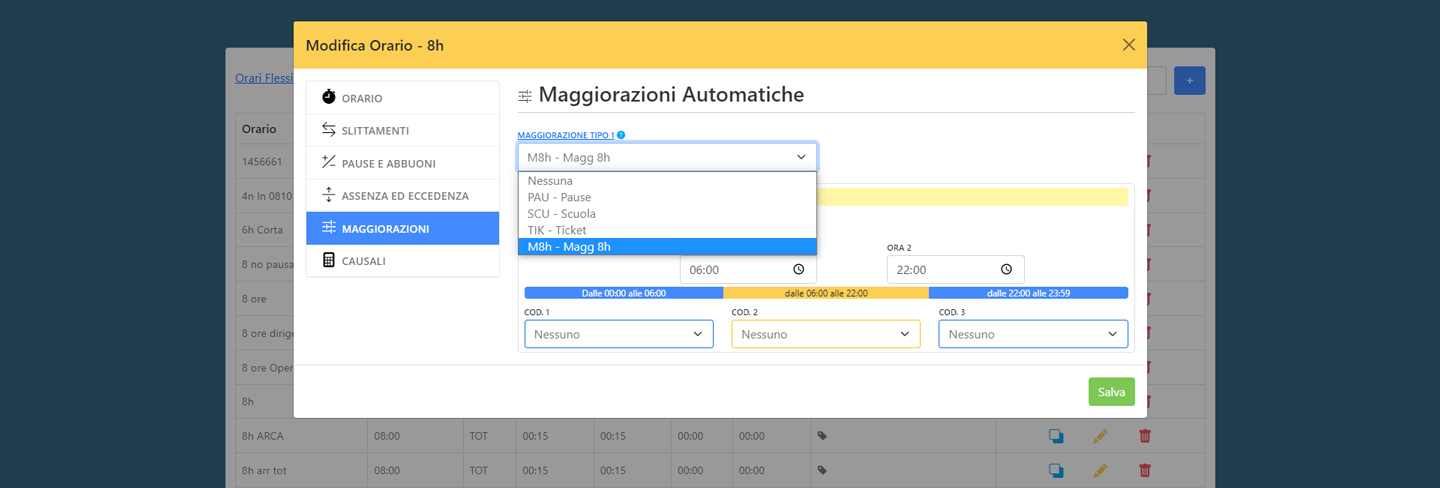The image size is (1440, 488).
Task: Choose the SCU - Scuola option
Action: pos(667,213)
